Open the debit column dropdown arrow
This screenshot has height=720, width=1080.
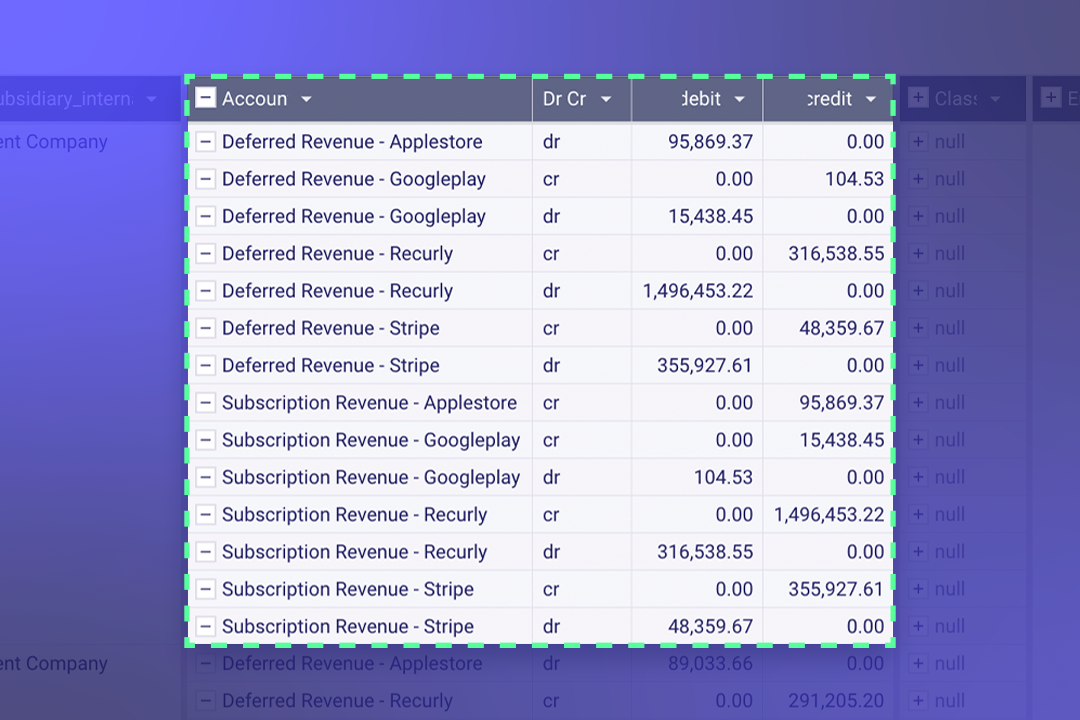coord(740,99)
